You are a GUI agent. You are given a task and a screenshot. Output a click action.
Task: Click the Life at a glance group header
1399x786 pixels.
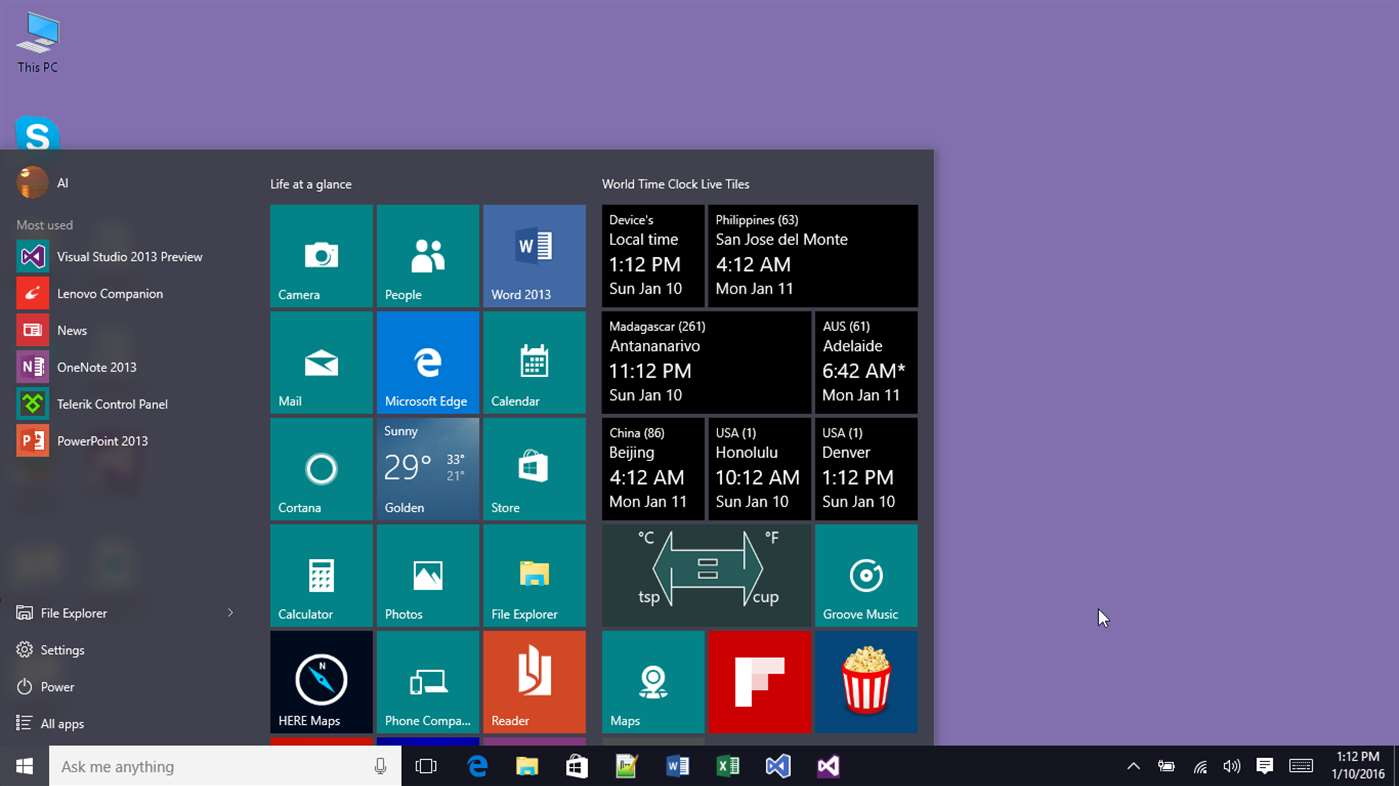pyautogui.click(x=311, y=184)
